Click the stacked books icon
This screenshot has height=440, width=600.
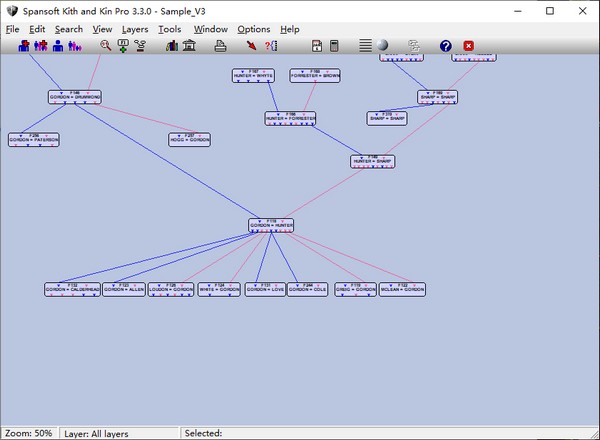(172, 46)
